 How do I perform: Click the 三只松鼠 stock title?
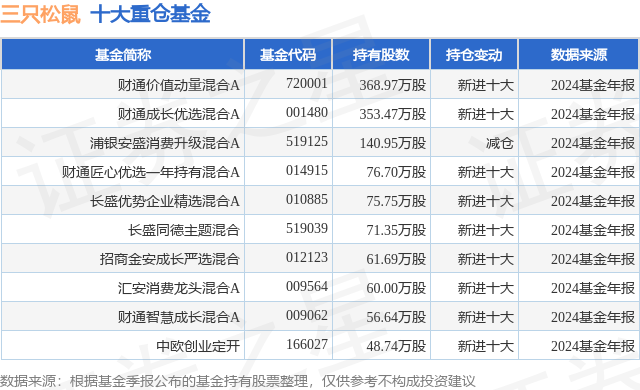[40, 14]
